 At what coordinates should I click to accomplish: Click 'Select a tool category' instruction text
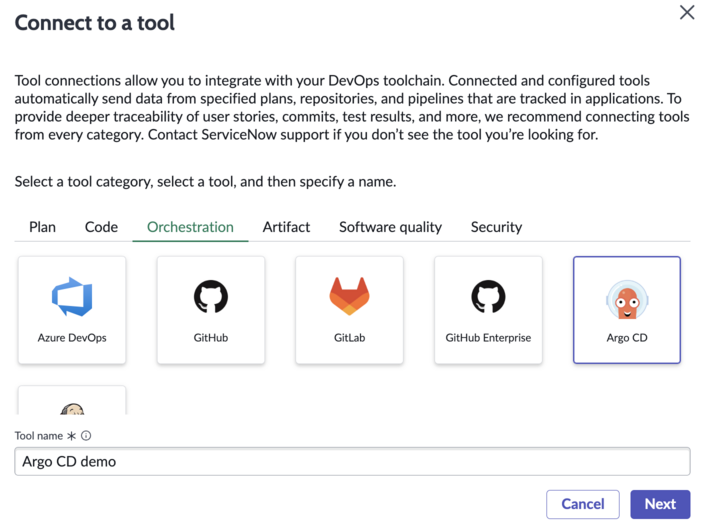pyautogui.click(x=205, y=182)
